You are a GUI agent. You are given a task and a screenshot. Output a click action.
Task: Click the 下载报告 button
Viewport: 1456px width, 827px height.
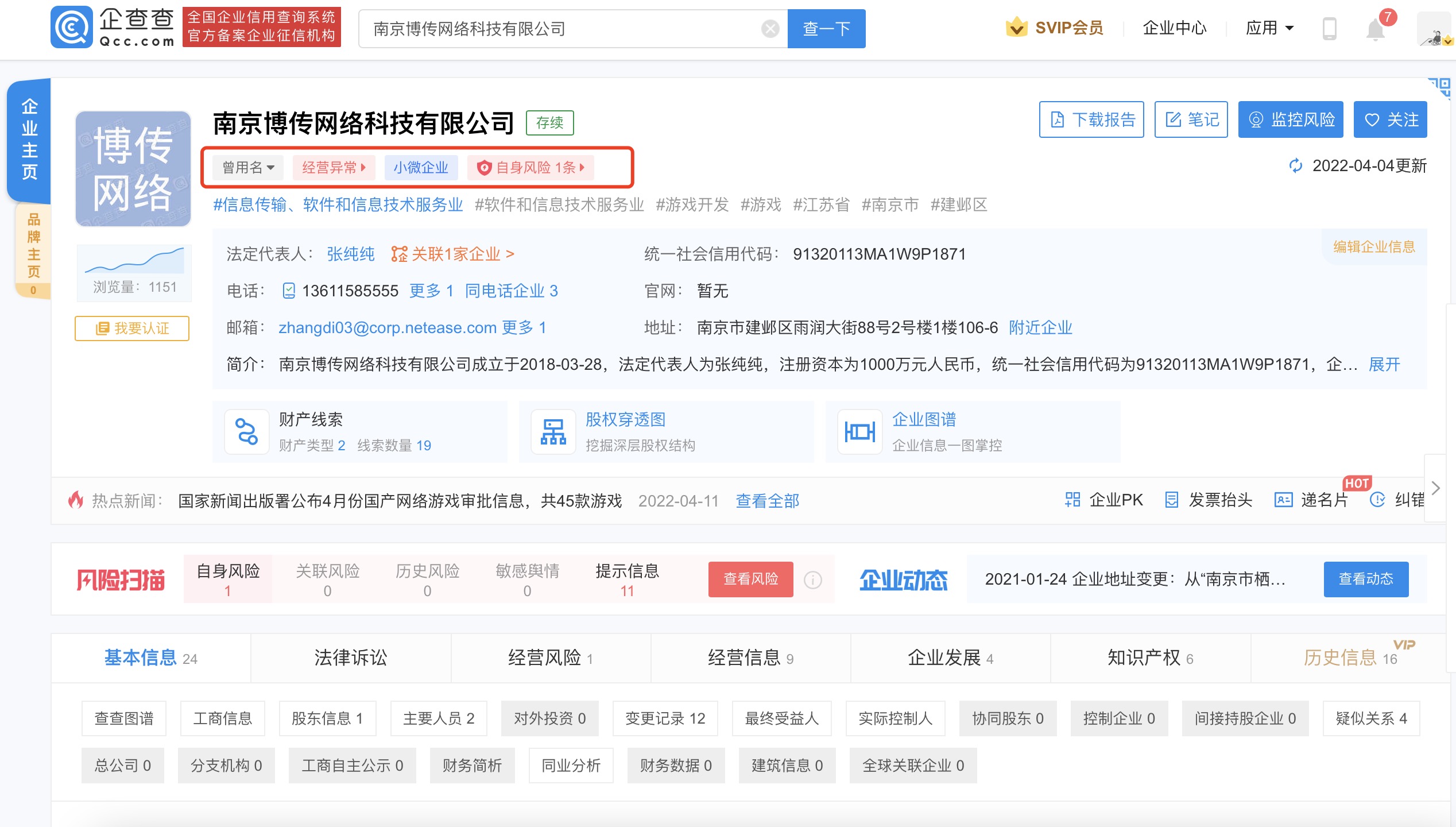1091,119
